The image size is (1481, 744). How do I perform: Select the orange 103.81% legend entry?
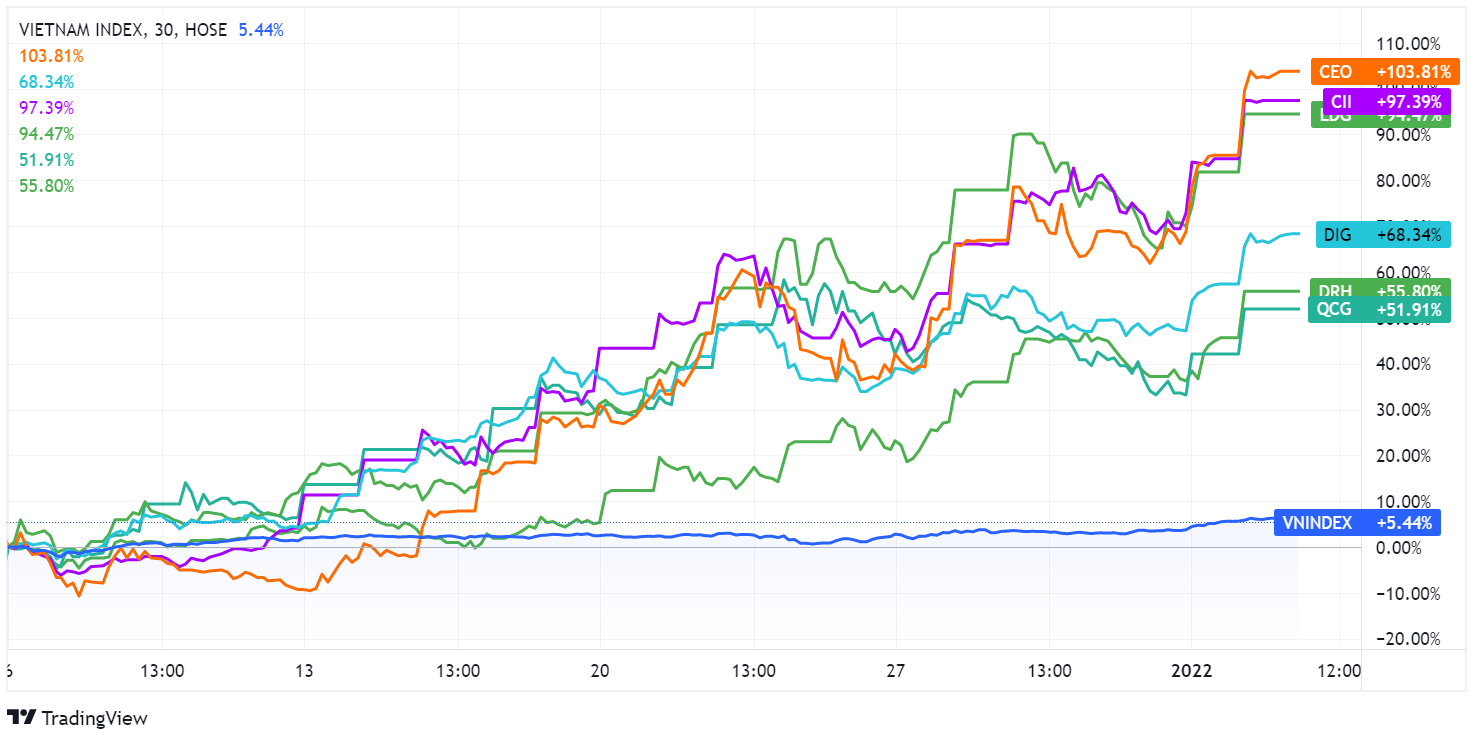46,56
